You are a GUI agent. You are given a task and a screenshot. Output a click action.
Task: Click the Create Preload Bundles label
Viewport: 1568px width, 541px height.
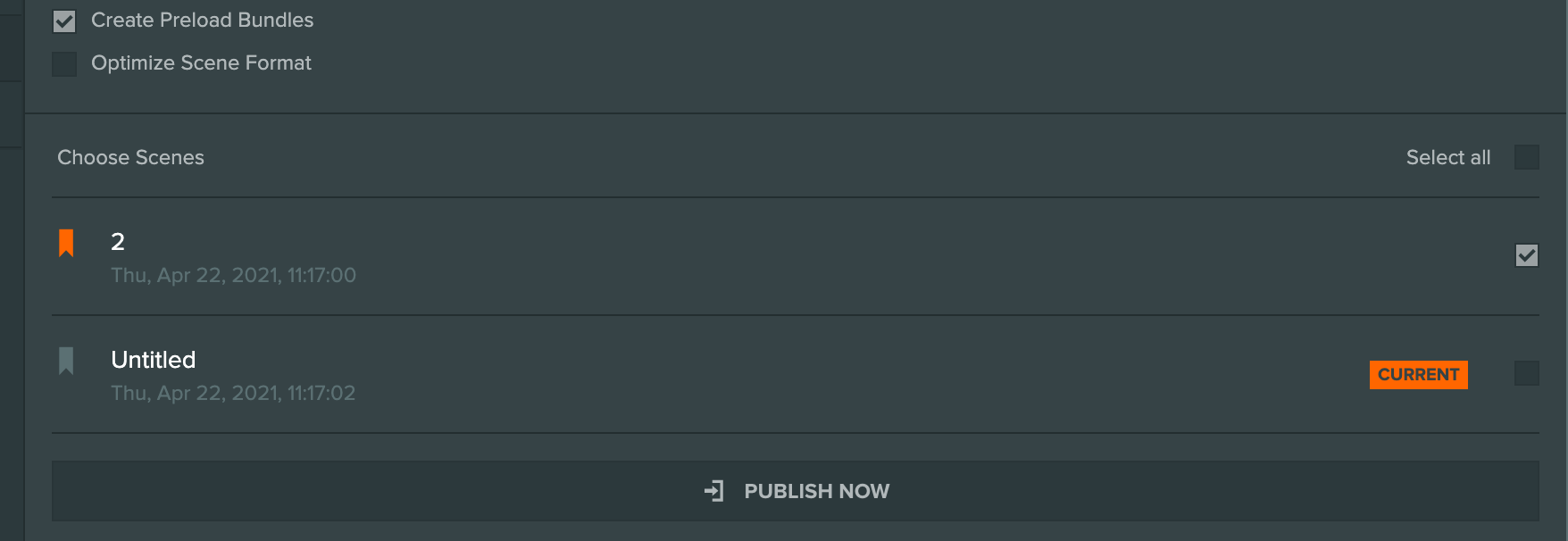202,20
